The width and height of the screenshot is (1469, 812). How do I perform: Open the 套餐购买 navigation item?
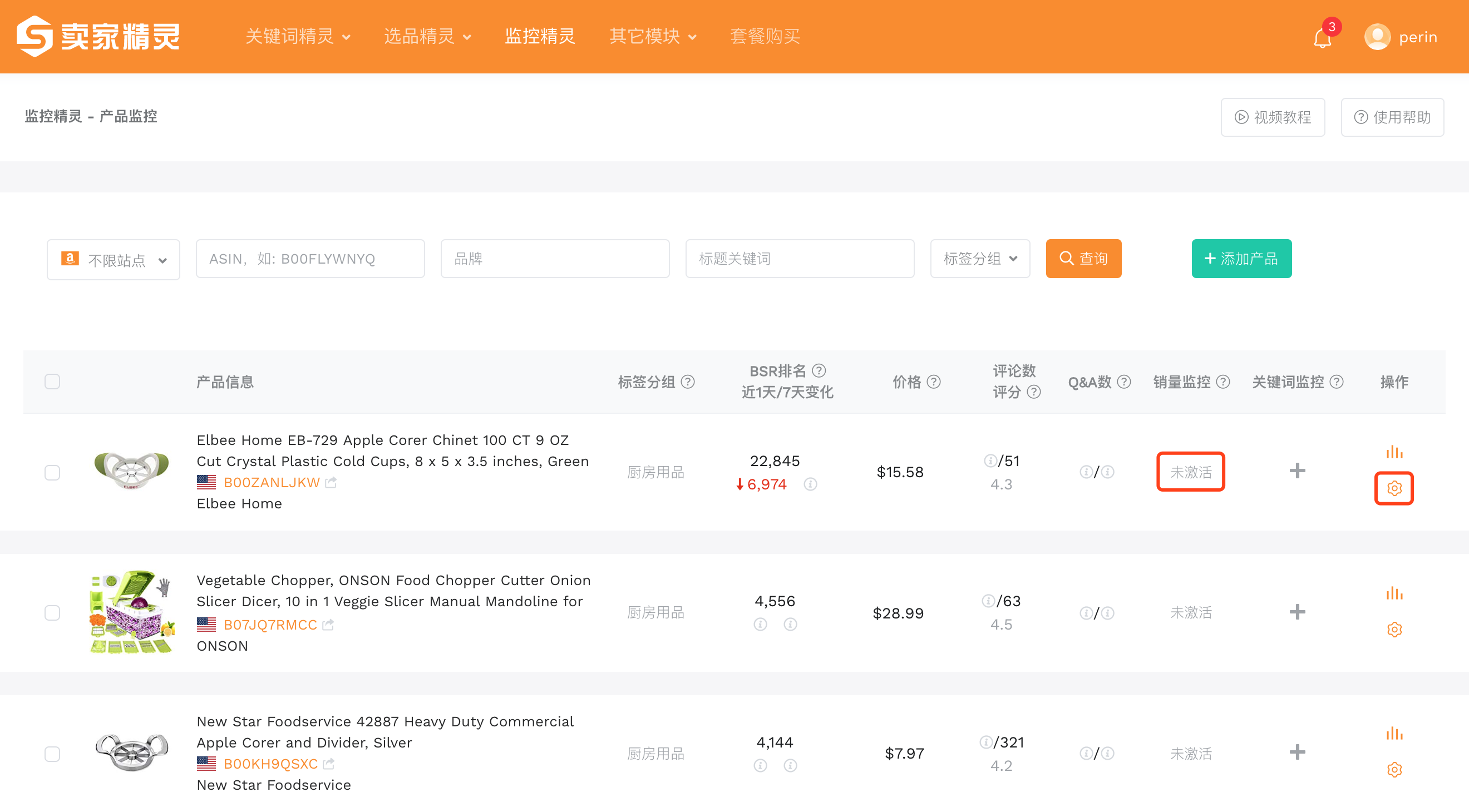pyautogui.click(x=765, y=37)
